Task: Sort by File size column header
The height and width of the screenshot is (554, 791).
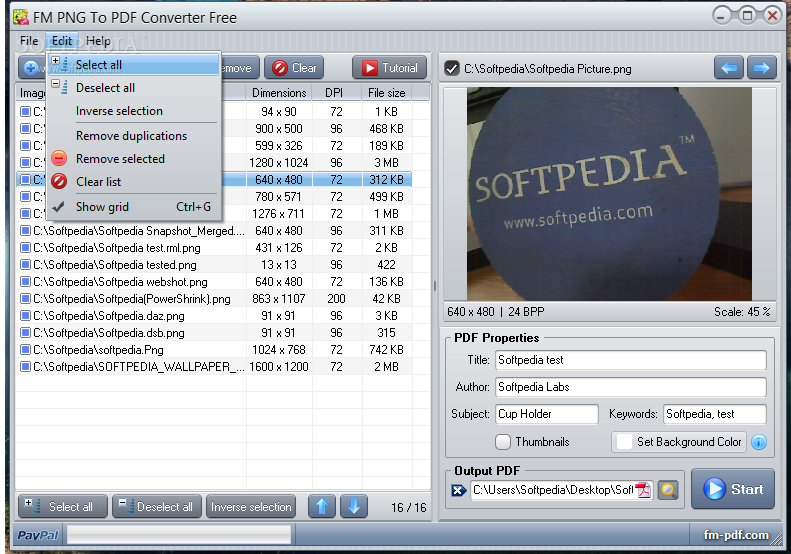Action: coord(386,93)
